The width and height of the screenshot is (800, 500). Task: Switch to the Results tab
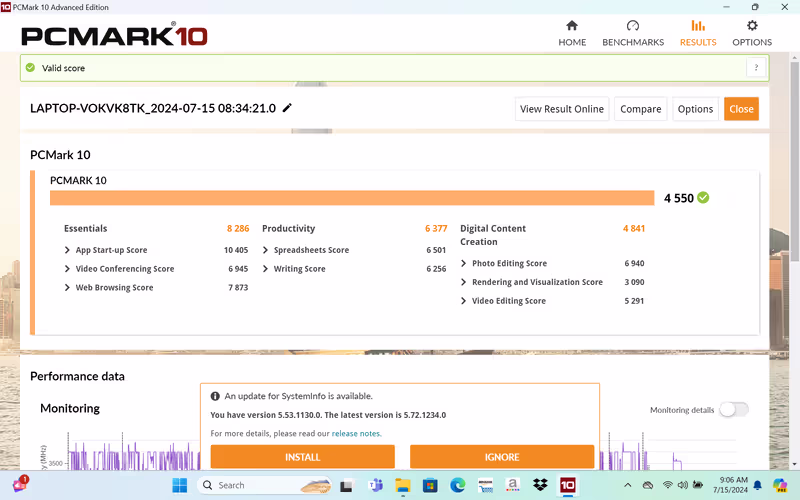[x=697, y=33]
